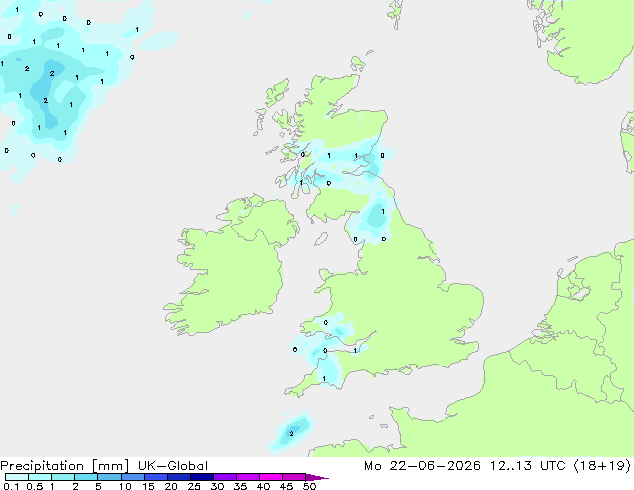This screenshot has height=490, width=634.
Task: Click the "(18+19)" forecast hour text
Action: pyautogui.click(x=602, y=466)
